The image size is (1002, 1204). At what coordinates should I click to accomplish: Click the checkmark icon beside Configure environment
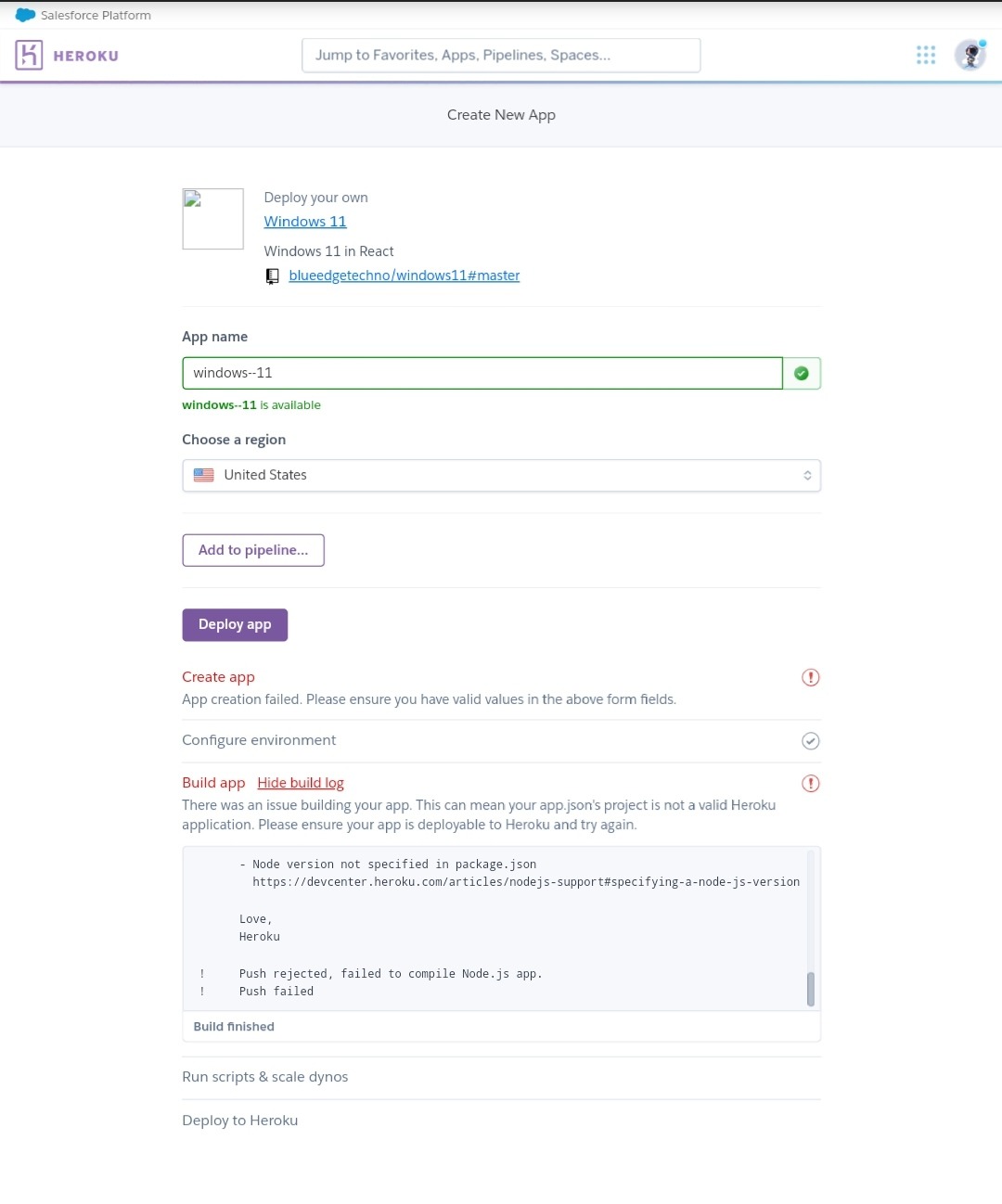click(810, 740)
